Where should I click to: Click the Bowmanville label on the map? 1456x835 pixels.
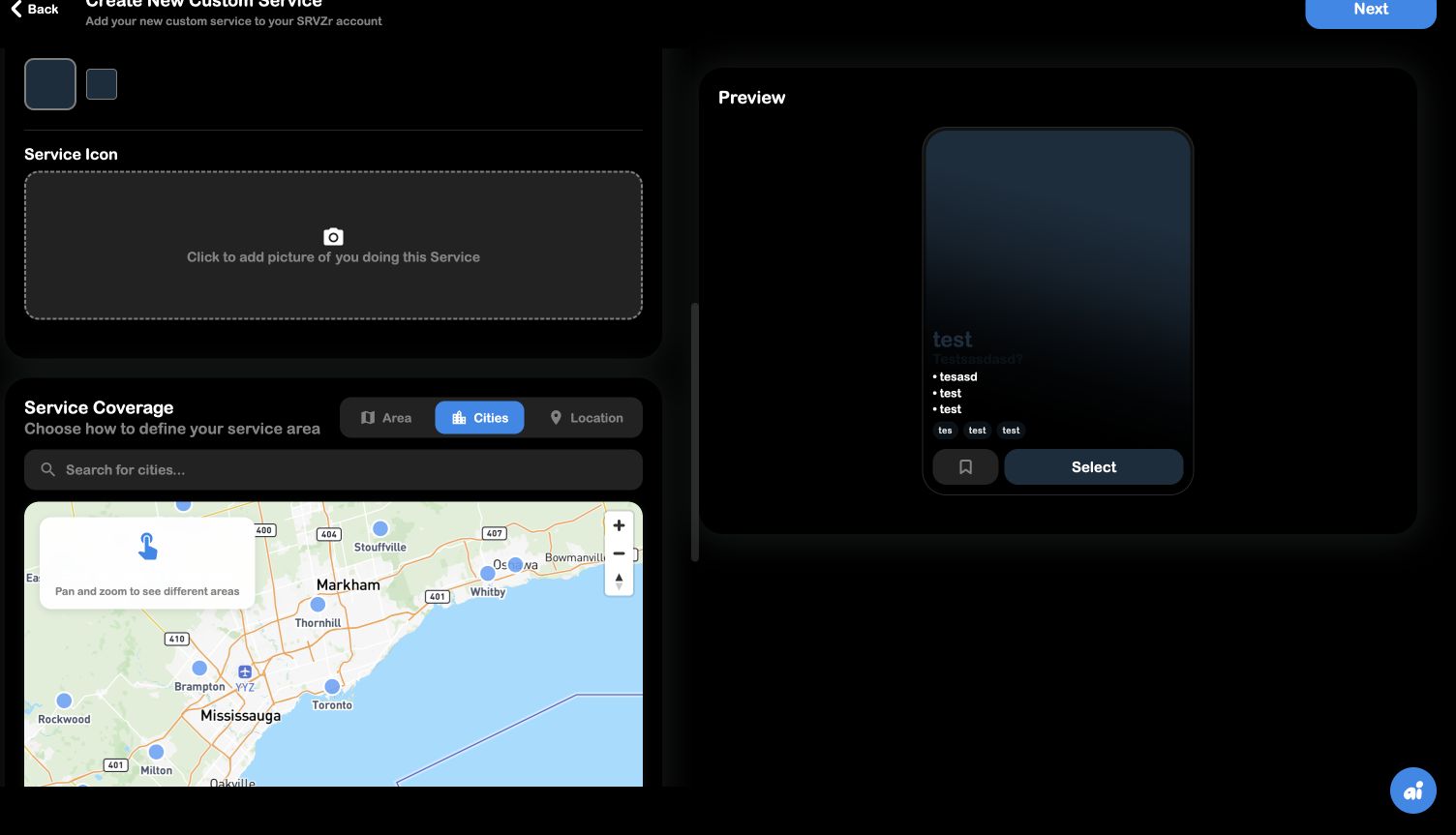(575, 557)
